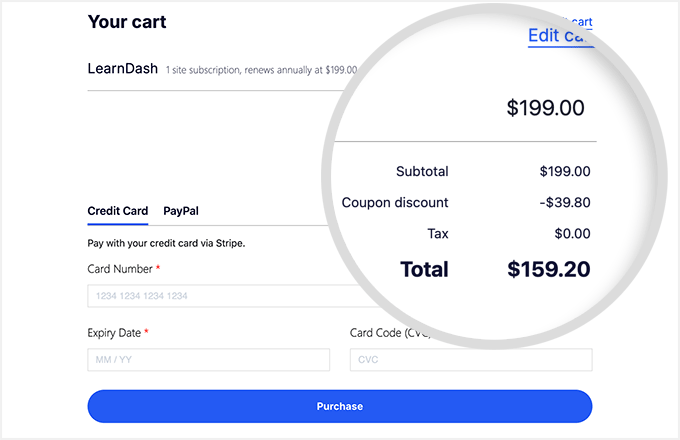This screenshot has width=680, height=440.
Task: Click the -$39.80 coupon discount amount
Action: pyautogui.click(x=565, y=203)
